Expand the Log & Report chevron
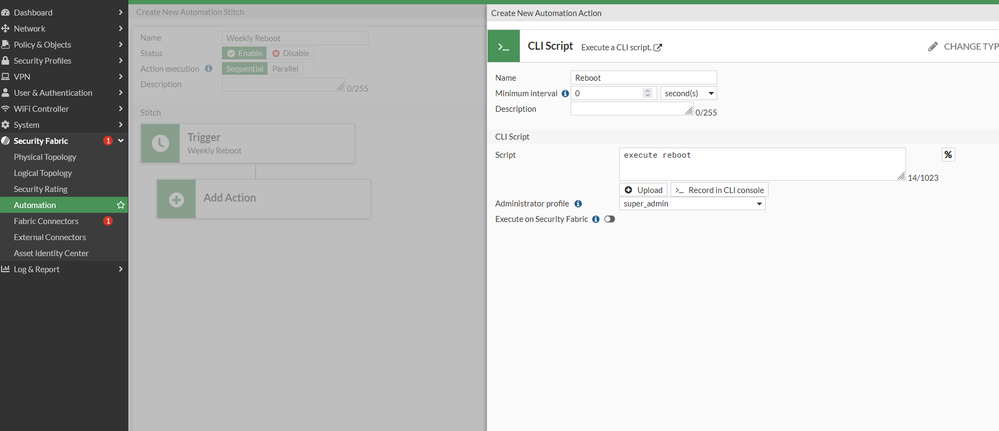 120,269
